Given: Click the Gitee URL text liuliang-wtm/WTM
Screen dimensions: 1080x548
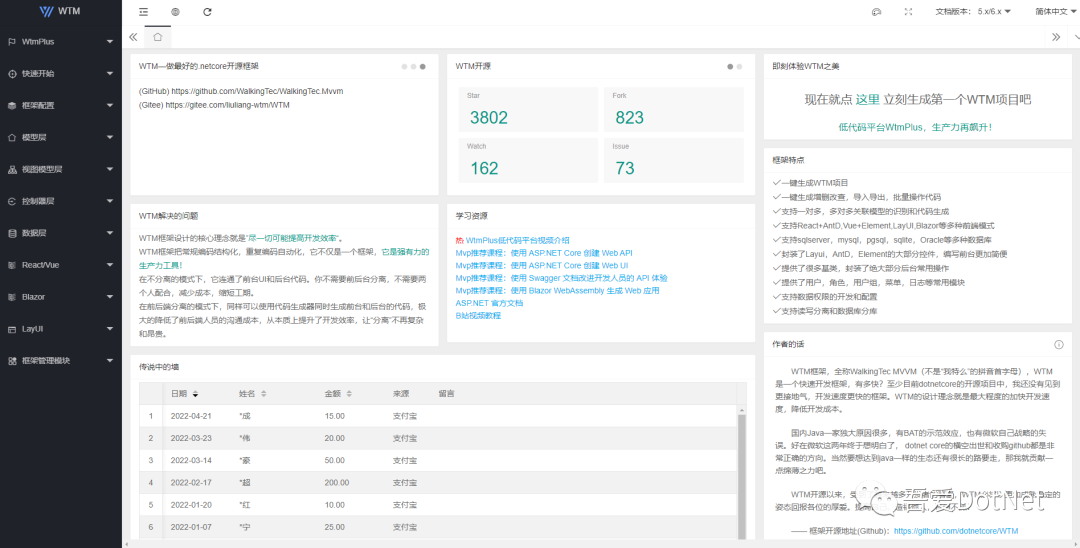Looking at the screenshot, I should pyautogui.click(x=227, y=105).
